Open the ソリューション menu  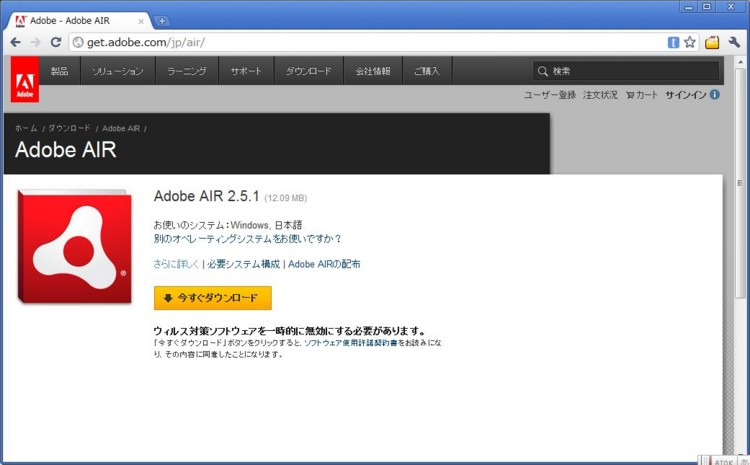tap(118, 71)
